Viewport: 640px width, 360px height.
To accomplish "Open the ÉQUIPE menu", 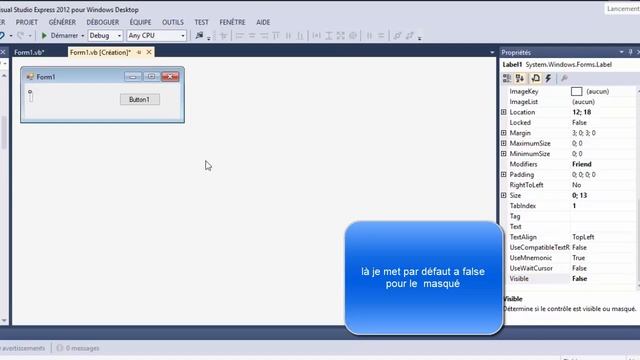I will [x=140, y=22].
